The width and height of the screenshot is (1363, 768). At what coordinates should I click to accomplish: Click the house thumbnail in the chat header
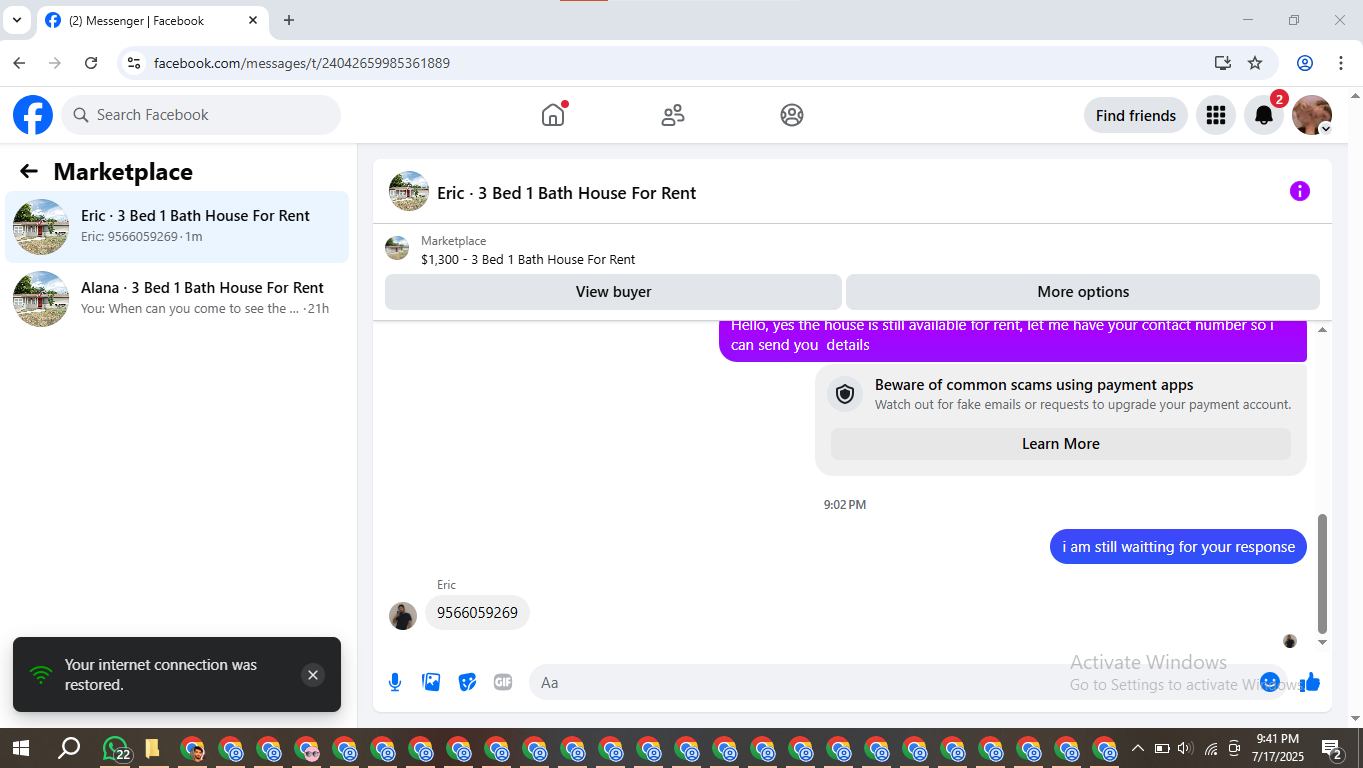(409, 191)
